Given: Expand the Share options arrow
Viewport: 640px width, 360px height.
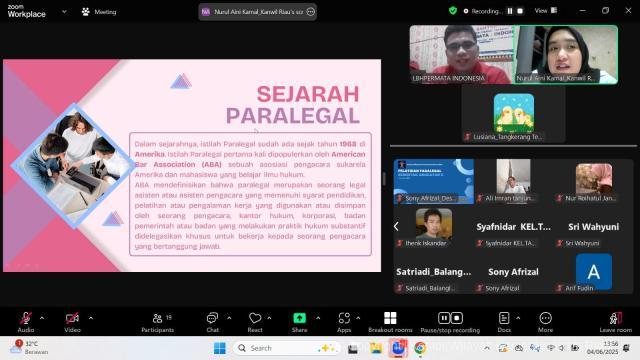Looking at the screenshot, I should click(318, 318).
